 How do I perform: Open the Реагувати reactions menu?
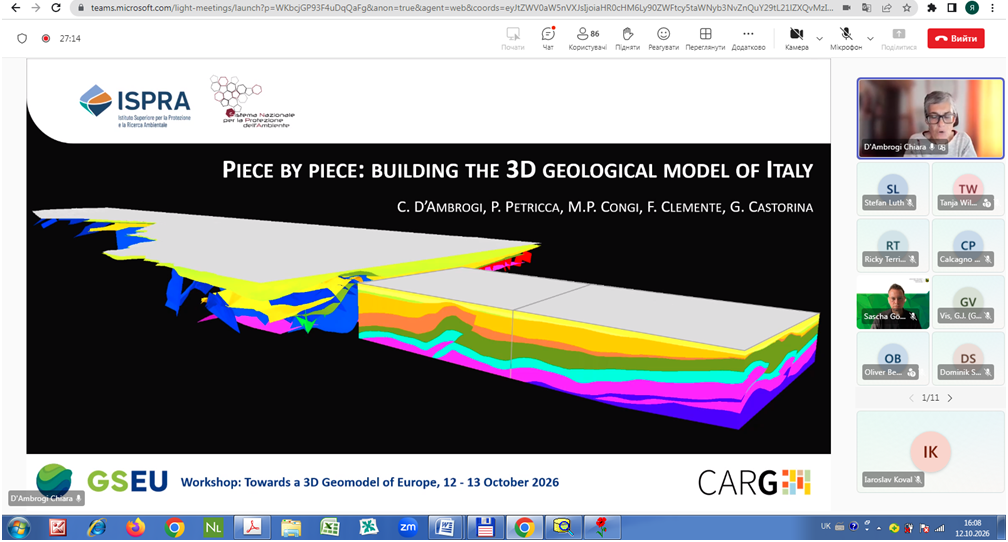point(663,39)
